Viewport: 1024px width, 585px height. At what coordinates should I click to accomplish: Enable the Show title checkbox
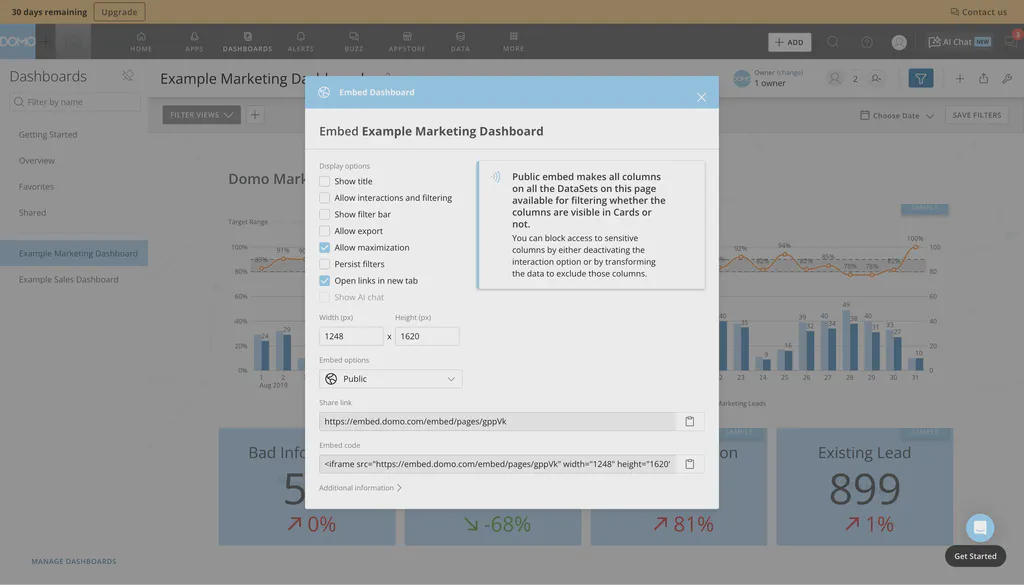(x=325, y=181)
